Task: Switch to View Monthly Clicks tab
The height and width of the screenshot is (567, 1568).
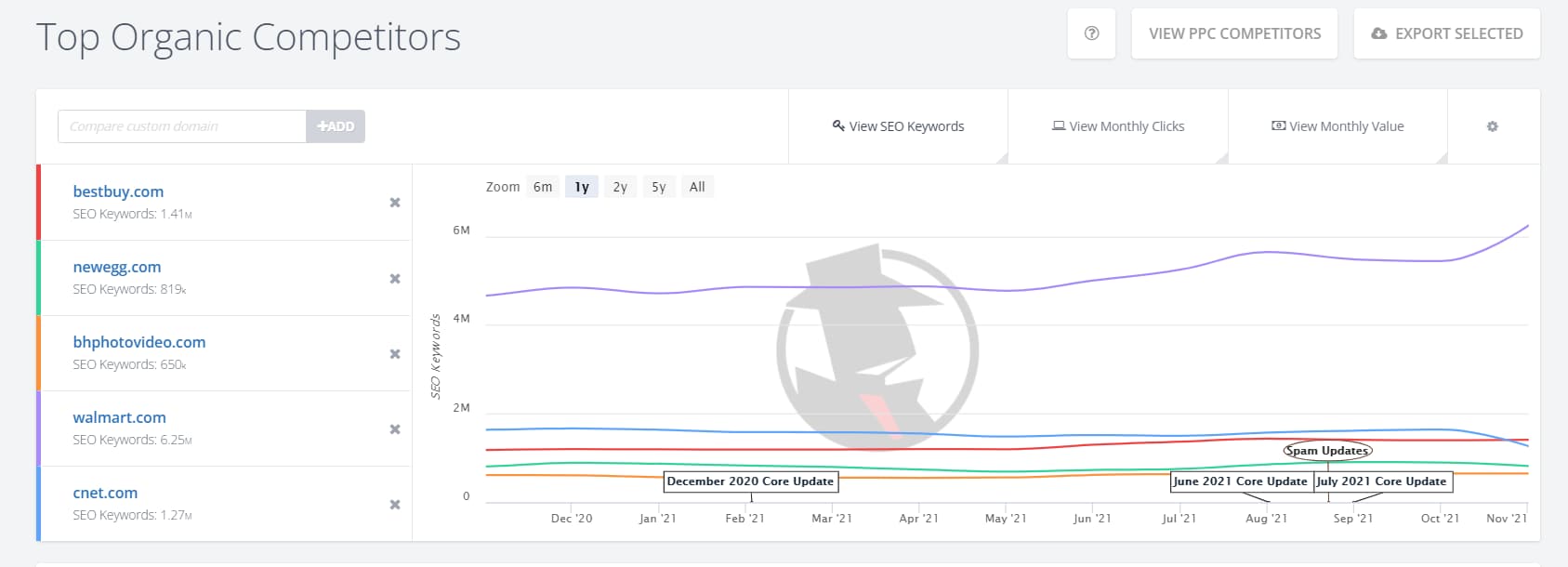Action: coord(1118,126)
